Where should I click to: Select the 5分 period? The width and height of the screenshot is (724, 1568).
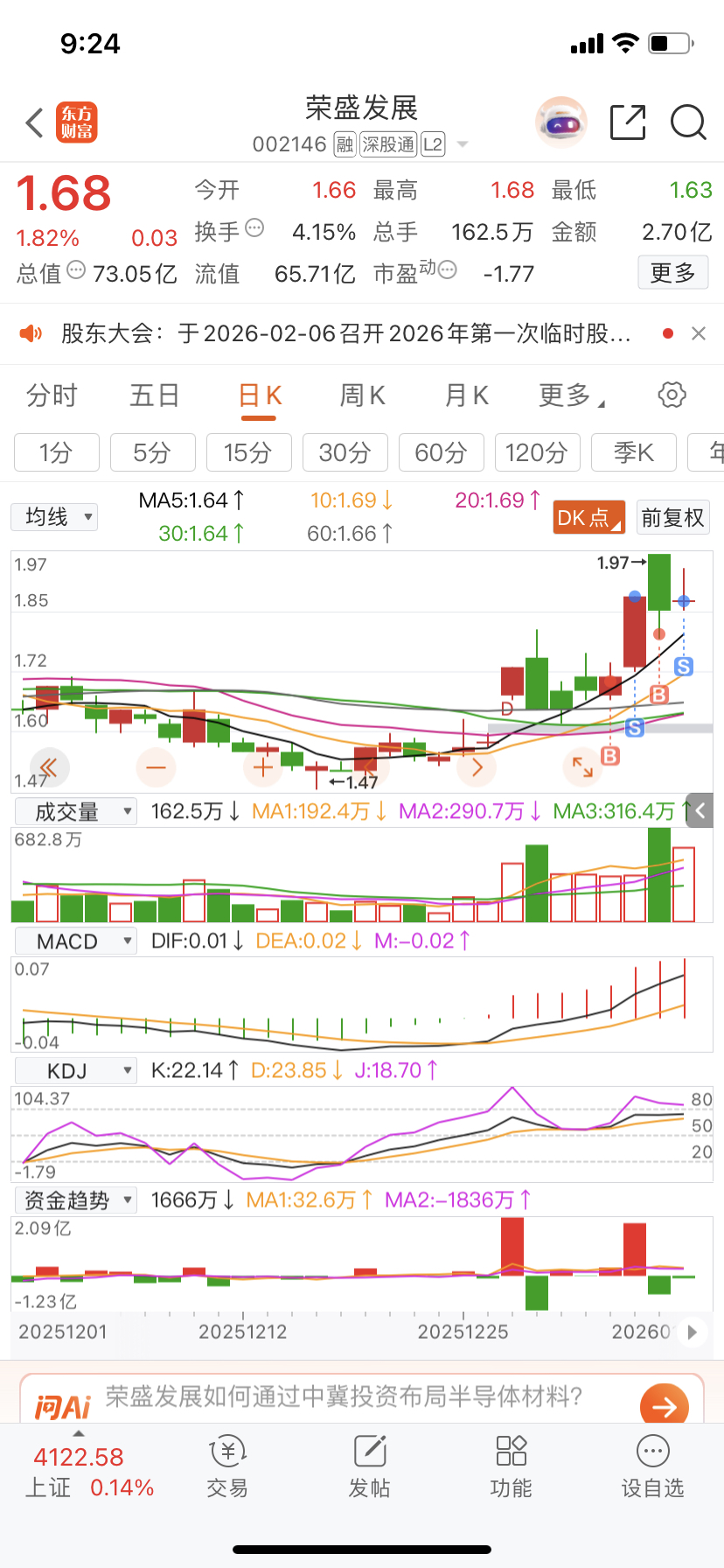(152, 452)
